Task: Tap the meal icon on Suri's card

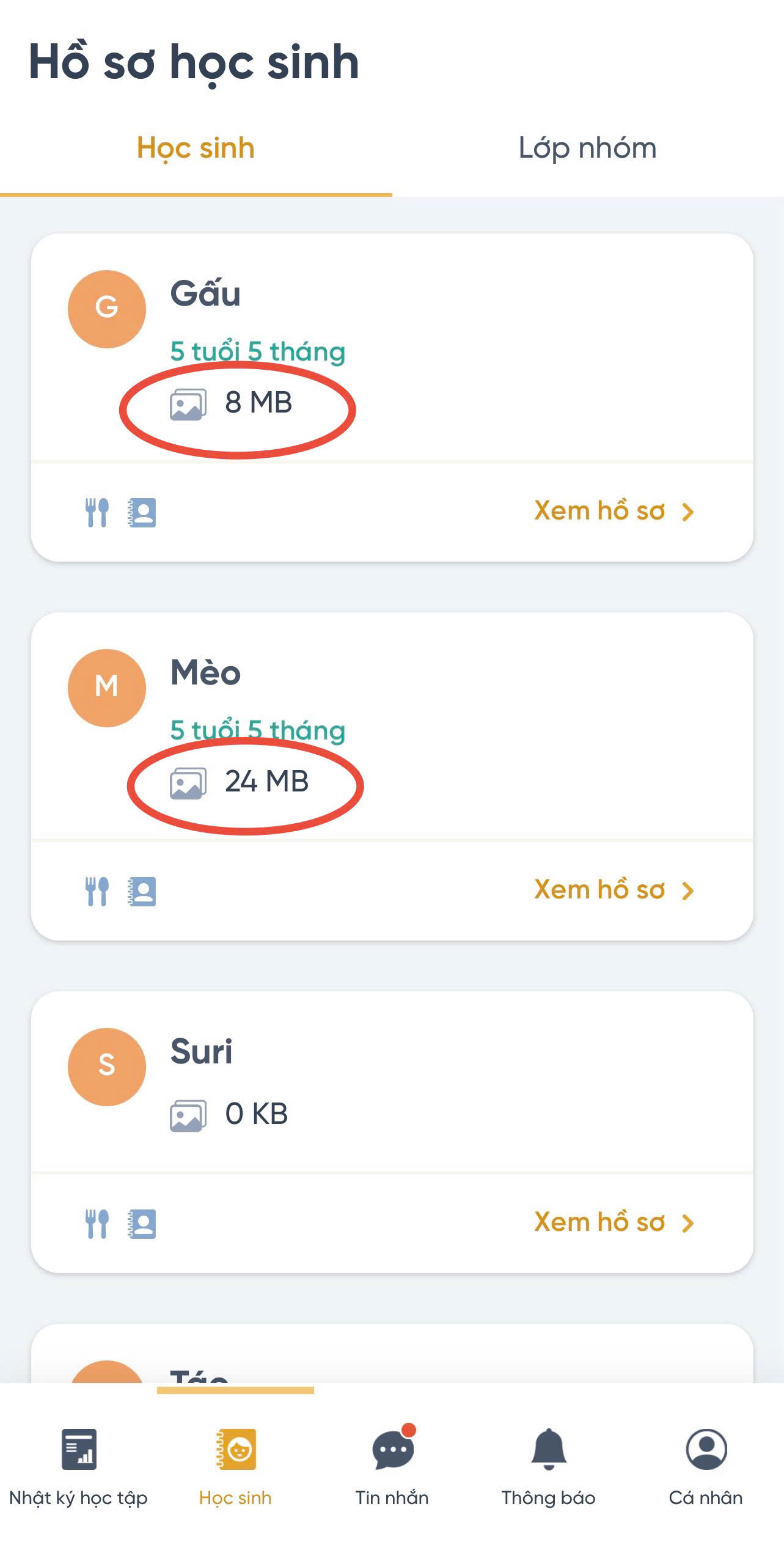Action: (97, 1224)
